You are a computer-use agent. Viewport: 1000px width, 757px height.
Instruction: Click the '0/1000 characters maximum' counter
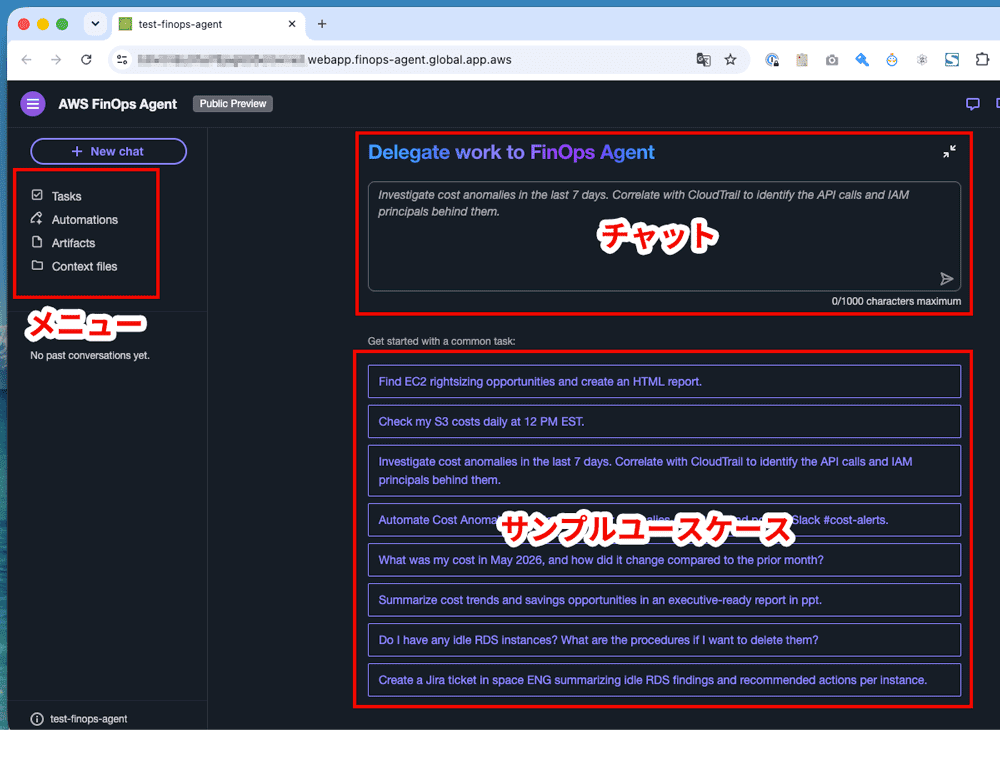pos(896,301)
